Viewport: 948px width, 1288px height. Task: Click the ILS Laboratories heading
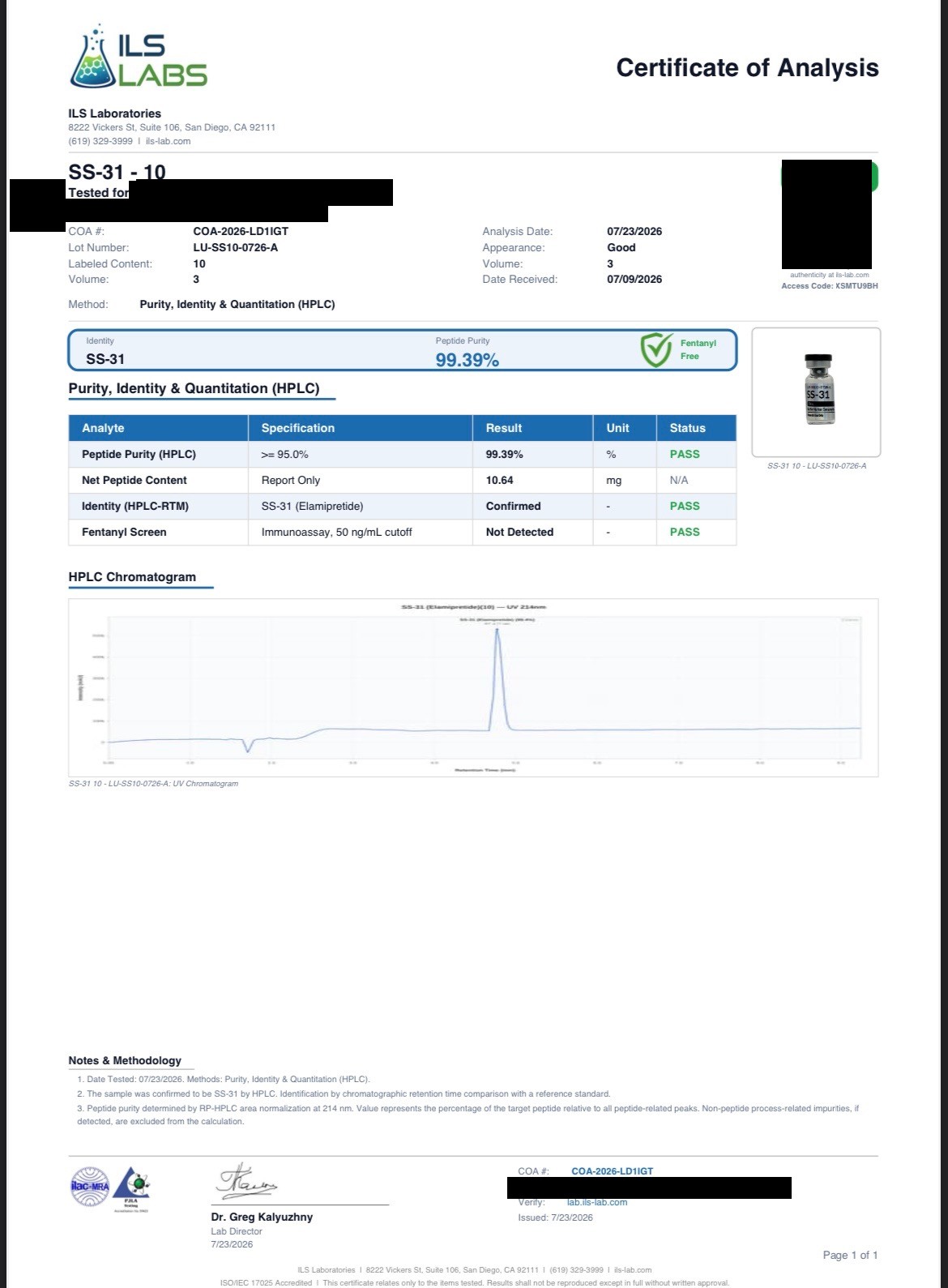pos(114,113)
